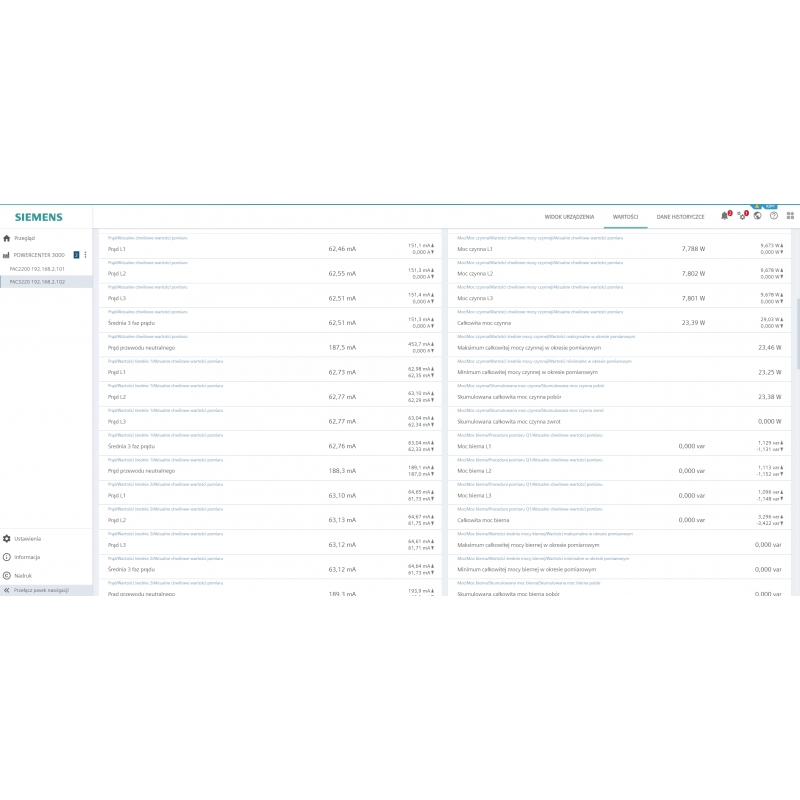Click the Siemens logo
The width and height of the screenshot is (800, 800).
[38, 217]
